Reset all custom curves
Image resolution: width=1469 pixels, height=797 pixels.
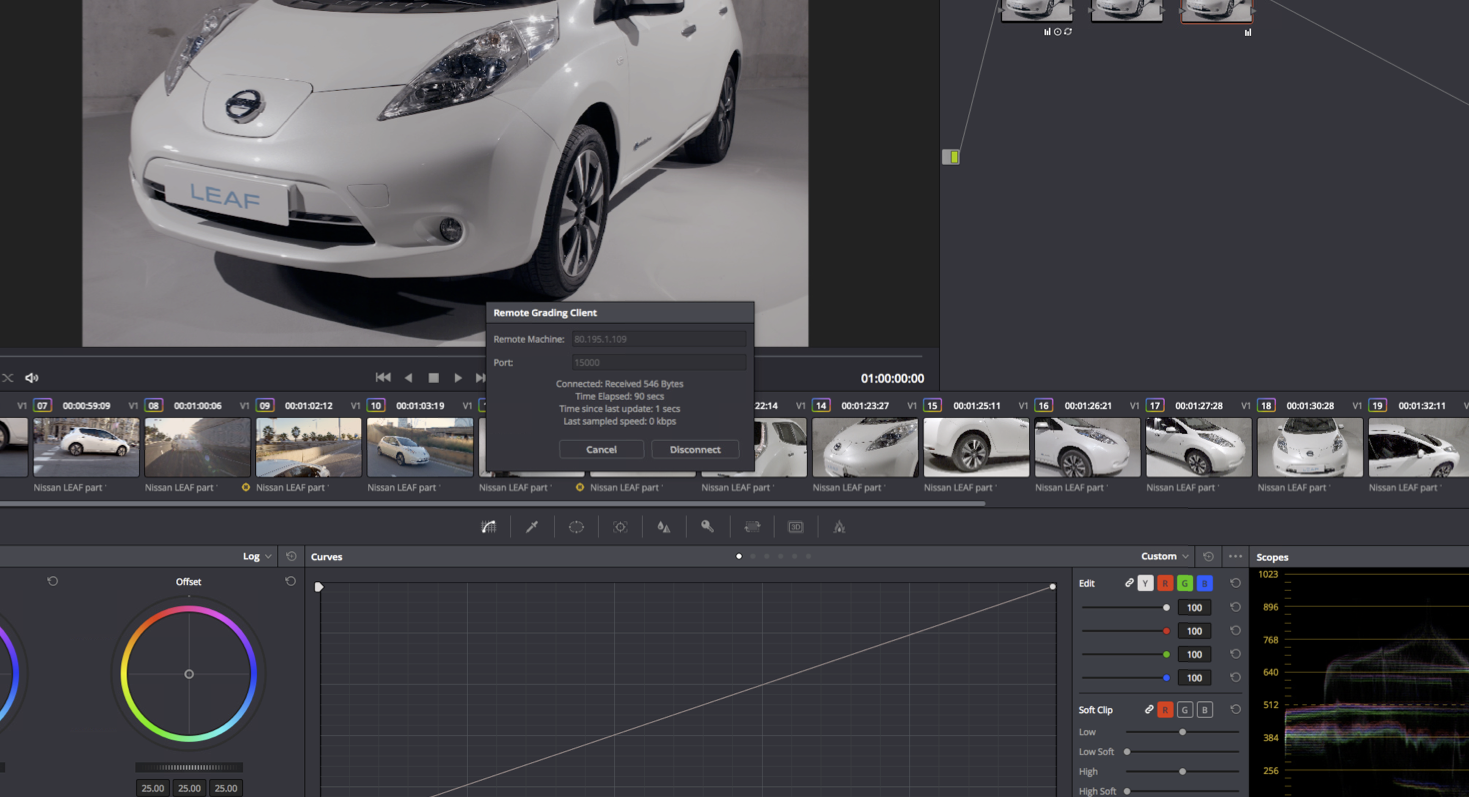click(x=1208, y=556)
